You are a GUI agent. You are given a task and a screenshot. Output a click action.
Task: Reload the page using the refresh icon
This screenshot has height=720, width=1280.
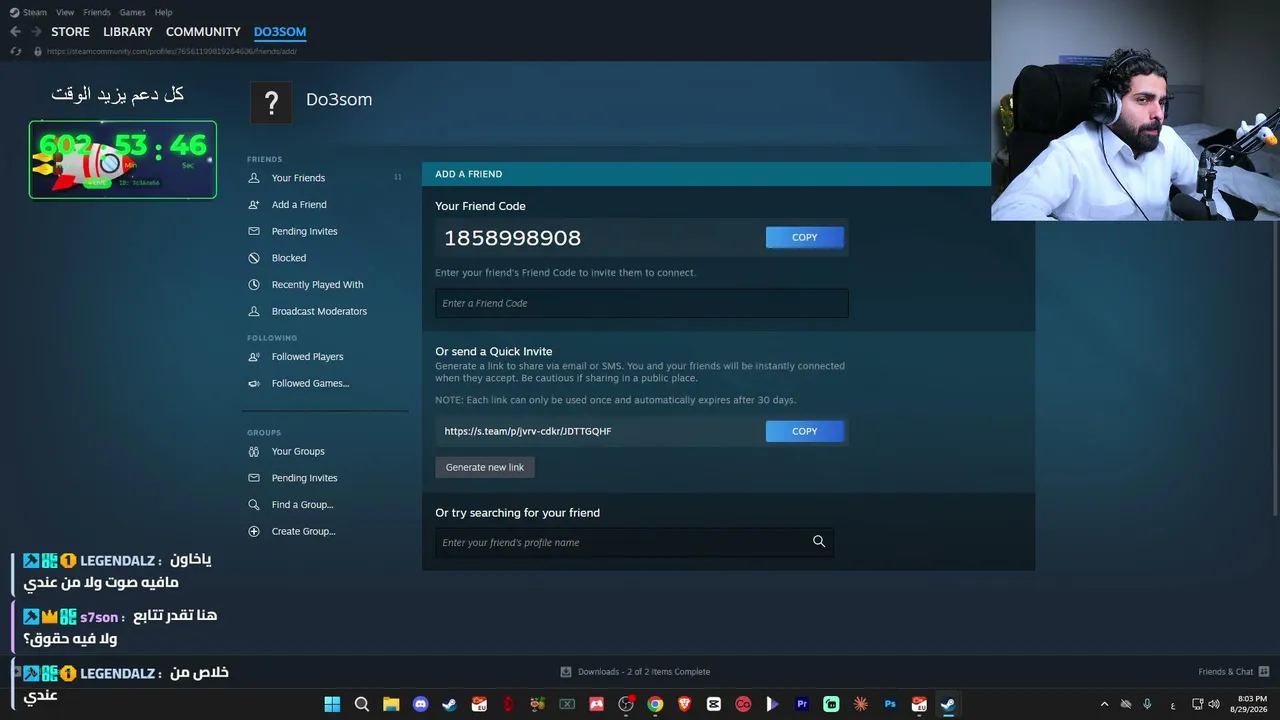pos(15,51)
